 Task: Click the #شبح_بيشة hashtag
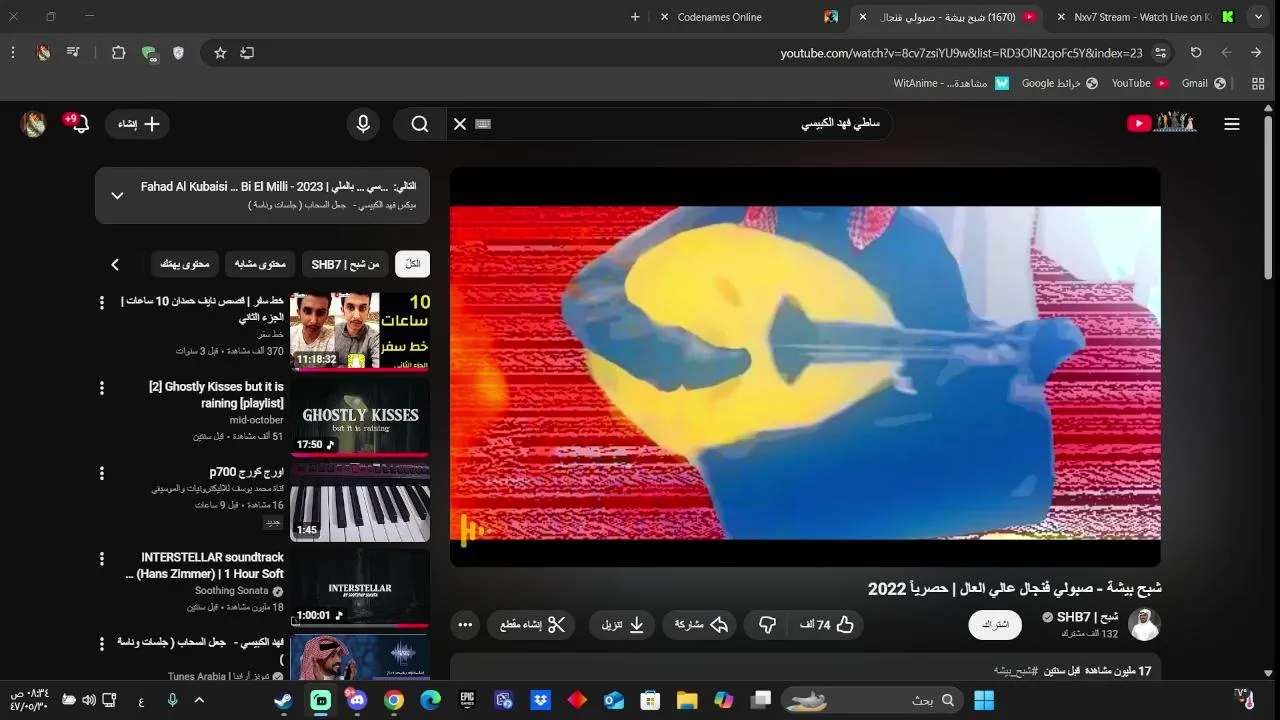point(1015,671)
